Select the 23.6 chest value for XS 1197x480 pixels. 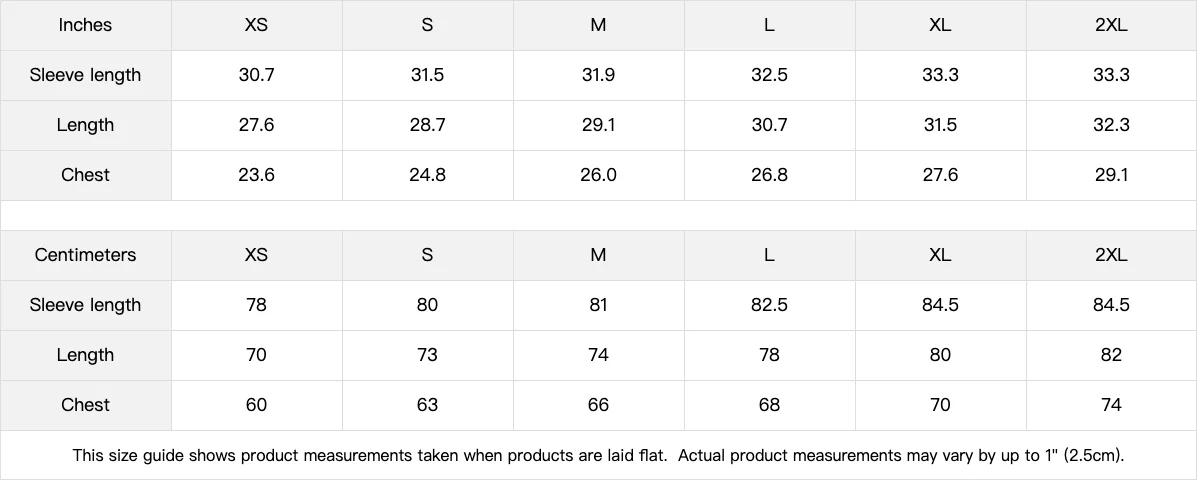256,175
